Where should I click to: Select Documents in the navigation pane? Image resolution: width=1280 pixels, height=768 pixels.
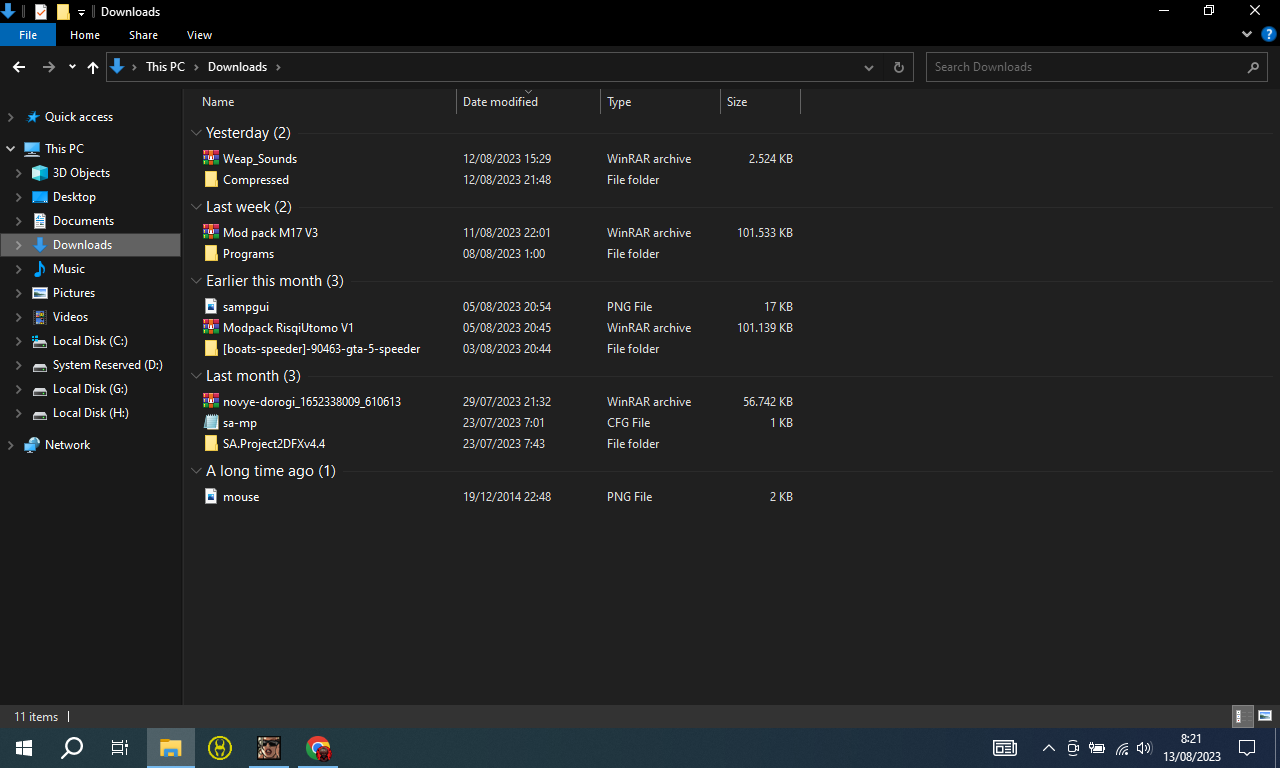[x=83, y=221]
